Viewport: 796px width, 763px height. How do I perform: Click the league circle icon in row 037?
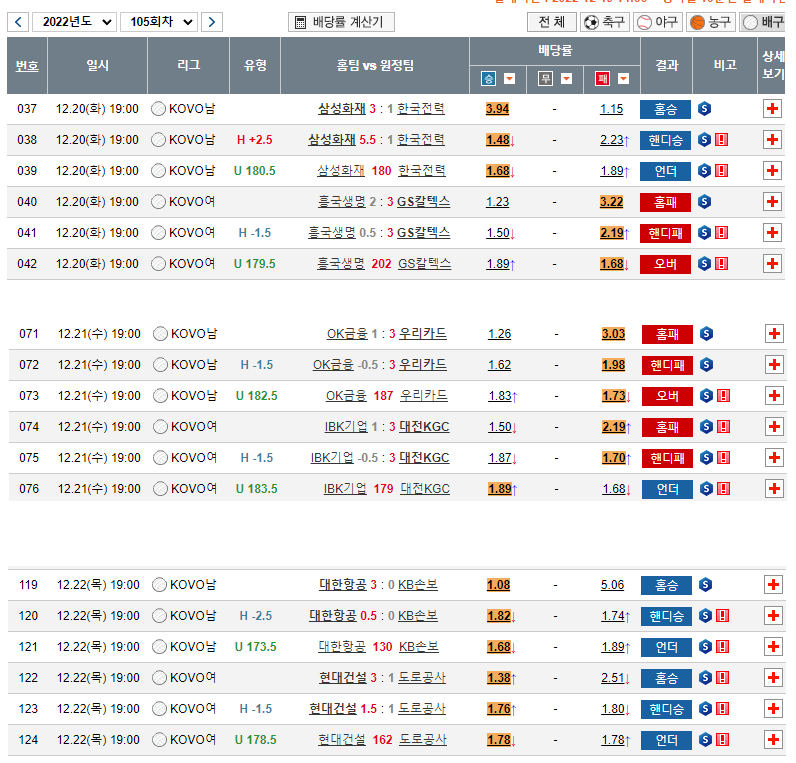158,109
